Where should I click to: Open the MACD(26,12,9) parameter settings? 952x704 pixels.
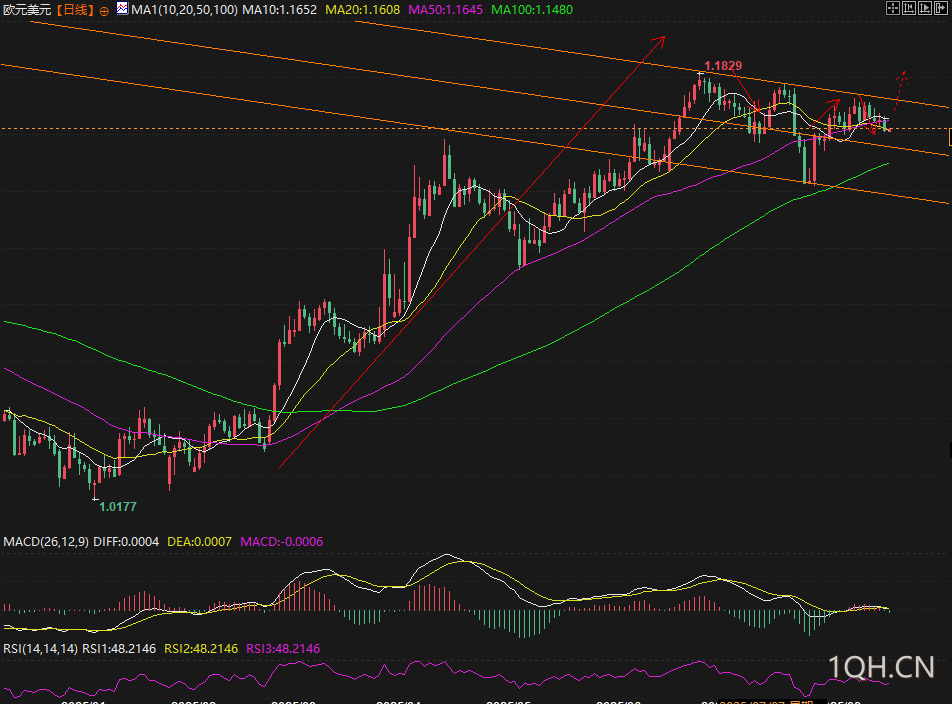click(x=46, y=541)
